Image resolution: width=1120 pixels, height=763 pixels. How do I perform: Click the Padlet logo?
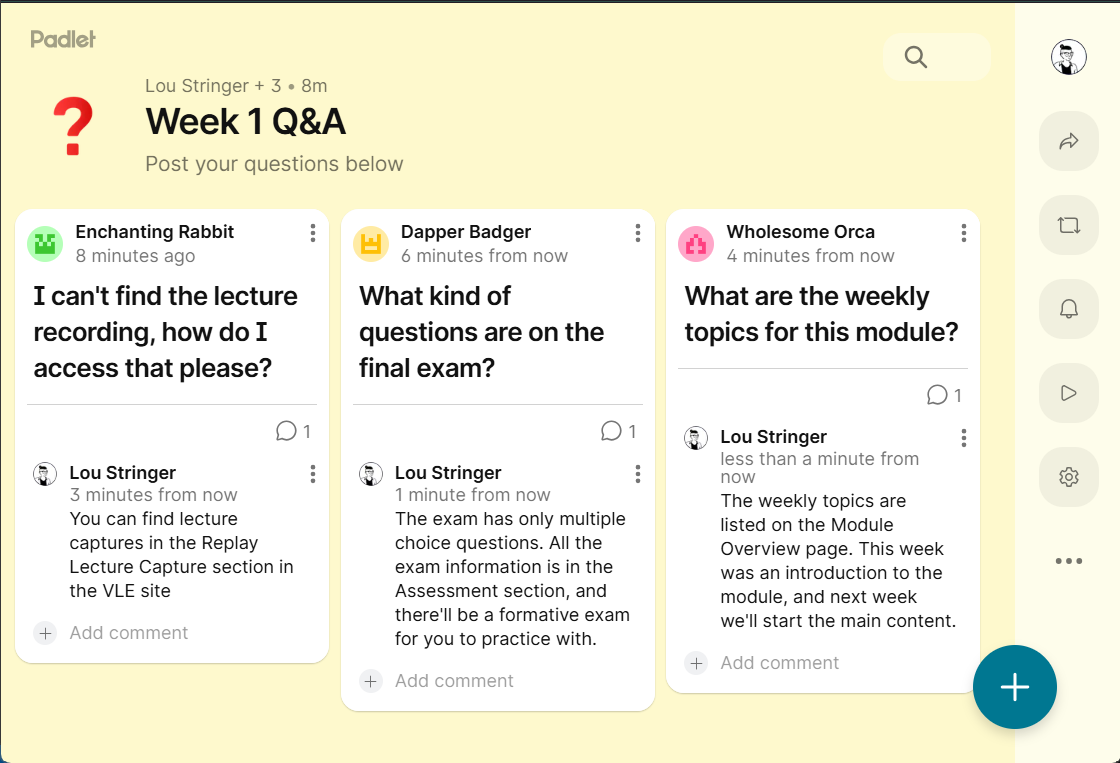coord(63,39)
